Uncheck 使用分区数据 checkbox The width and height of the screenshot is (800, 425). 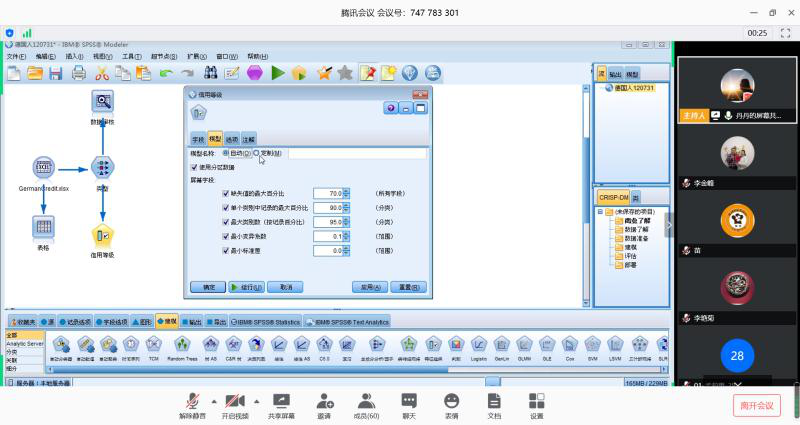click(x=194, y=167)
